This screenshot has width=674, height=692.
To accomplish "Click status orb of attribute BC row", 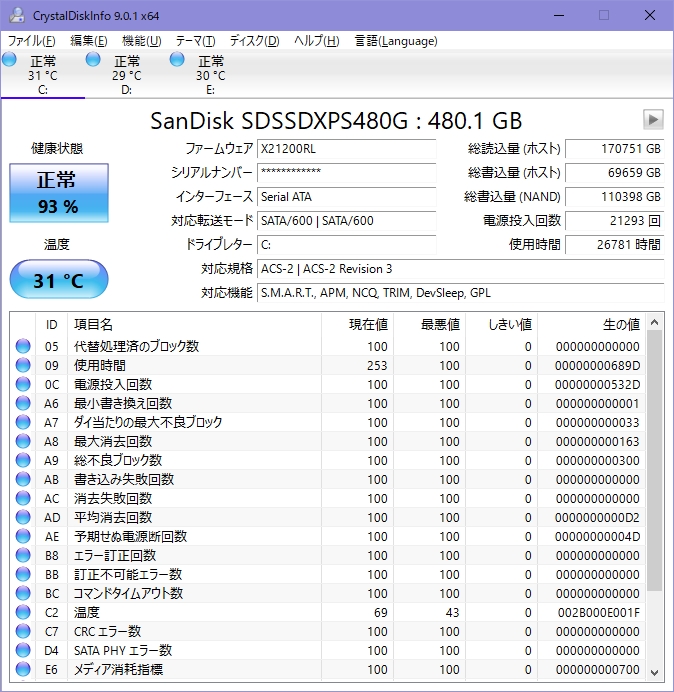I will [x=23, y=593].
